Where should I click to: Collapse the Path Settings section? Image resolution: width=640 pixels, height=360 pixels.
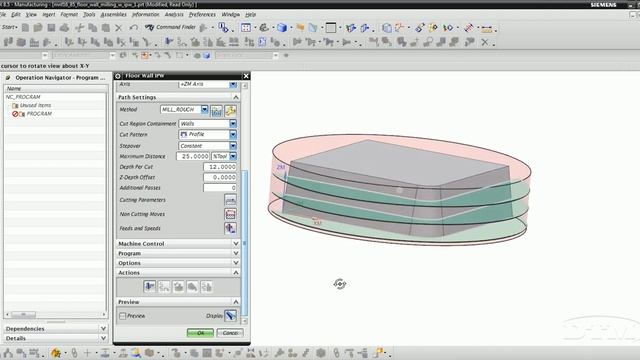coord(178,97)
